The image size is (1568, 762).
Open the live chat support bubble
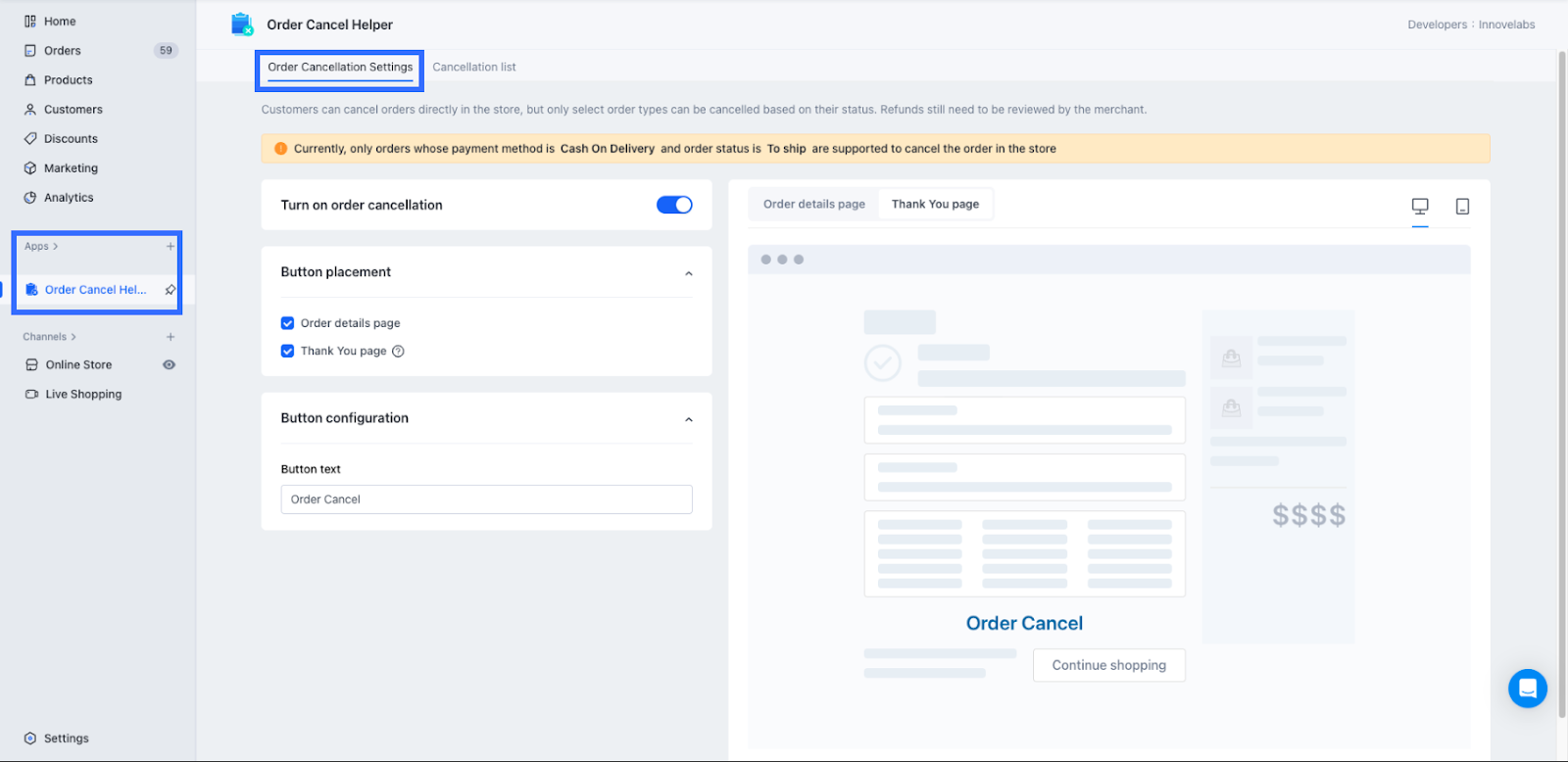[x=1528, y=689]
